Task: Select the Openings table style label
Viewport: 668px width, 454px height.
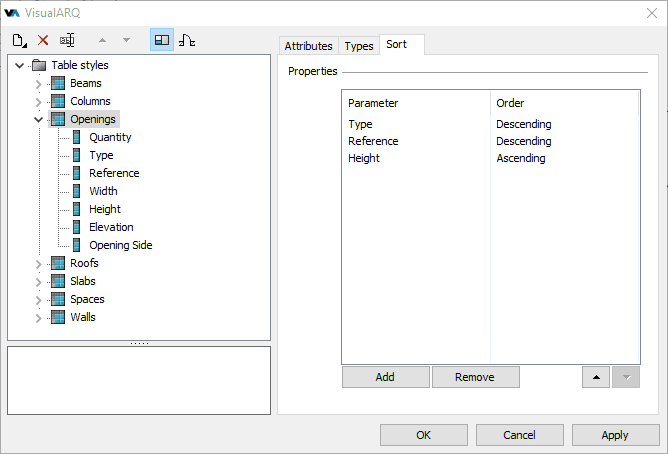Action: 93,119
